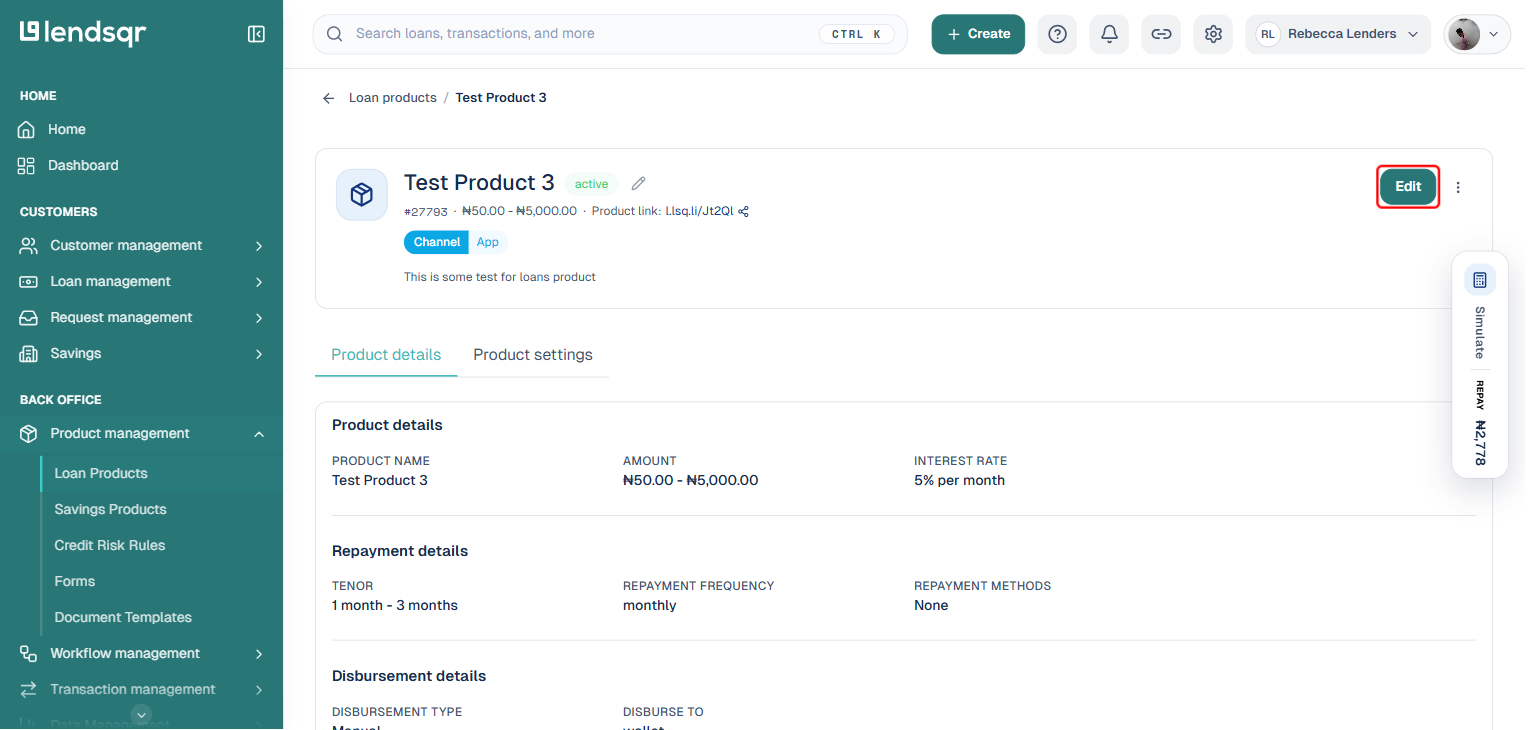Viewport: 1535px width, 730px height.
Task: Click the Create button
Action: [x=978, y=34]
